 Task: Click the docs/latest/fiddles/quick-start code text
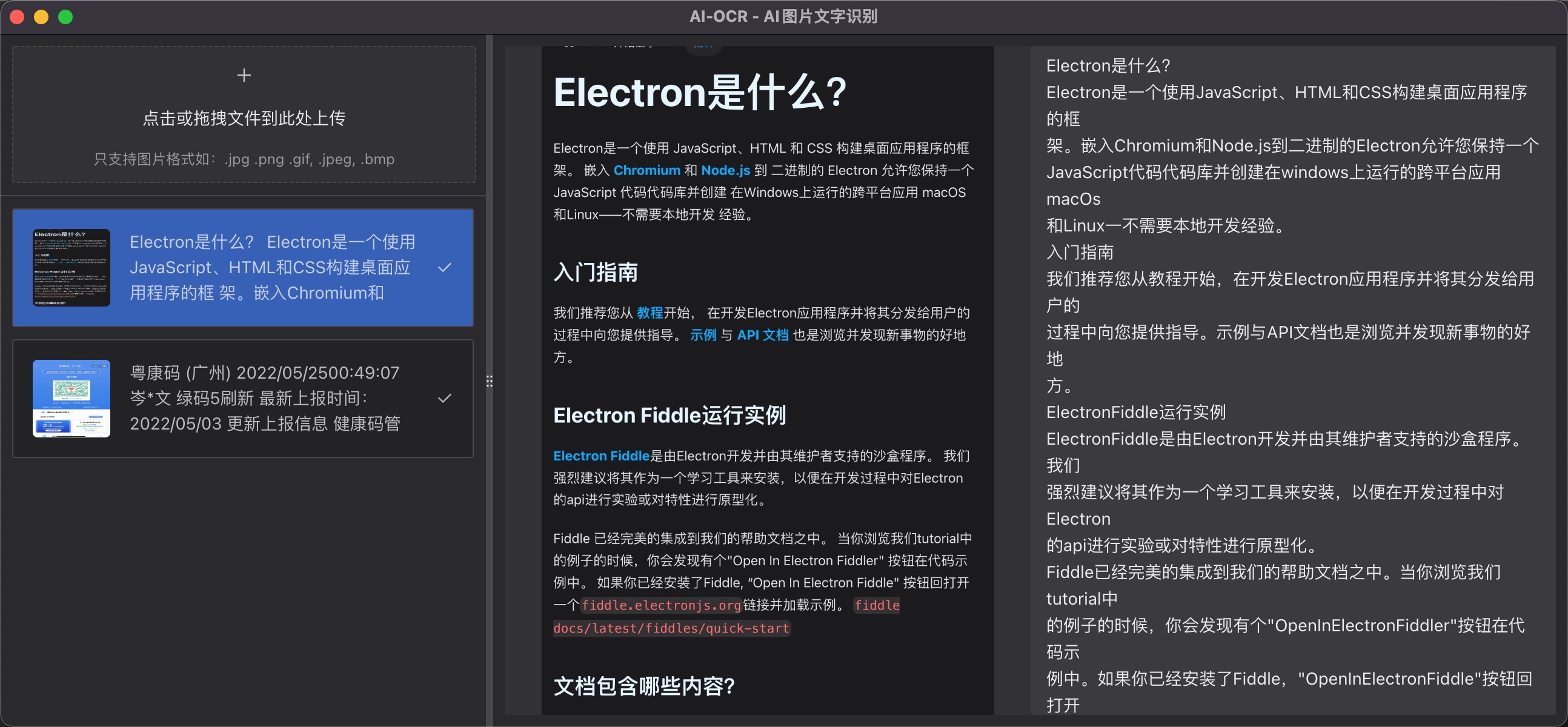pos(671,628)
